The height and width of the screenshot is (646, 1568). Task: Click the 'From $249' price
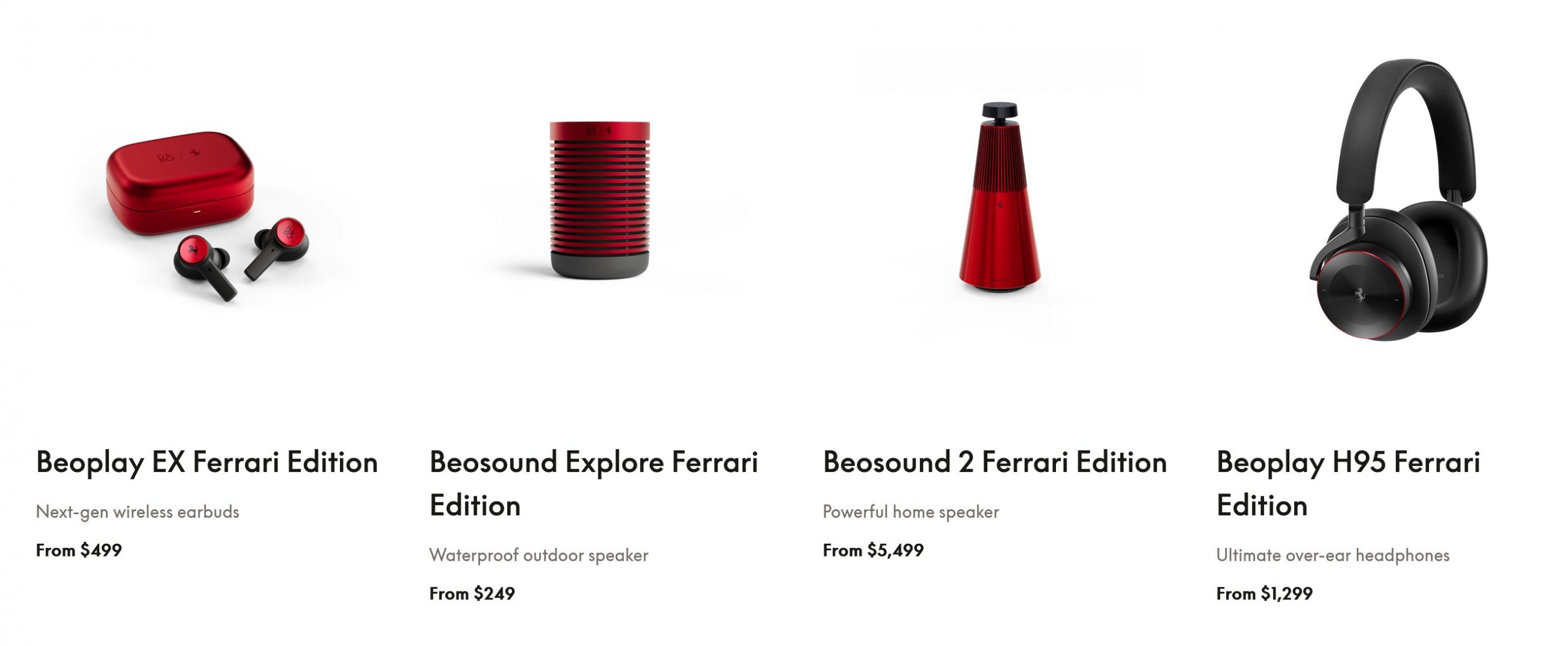coord(472,593)
